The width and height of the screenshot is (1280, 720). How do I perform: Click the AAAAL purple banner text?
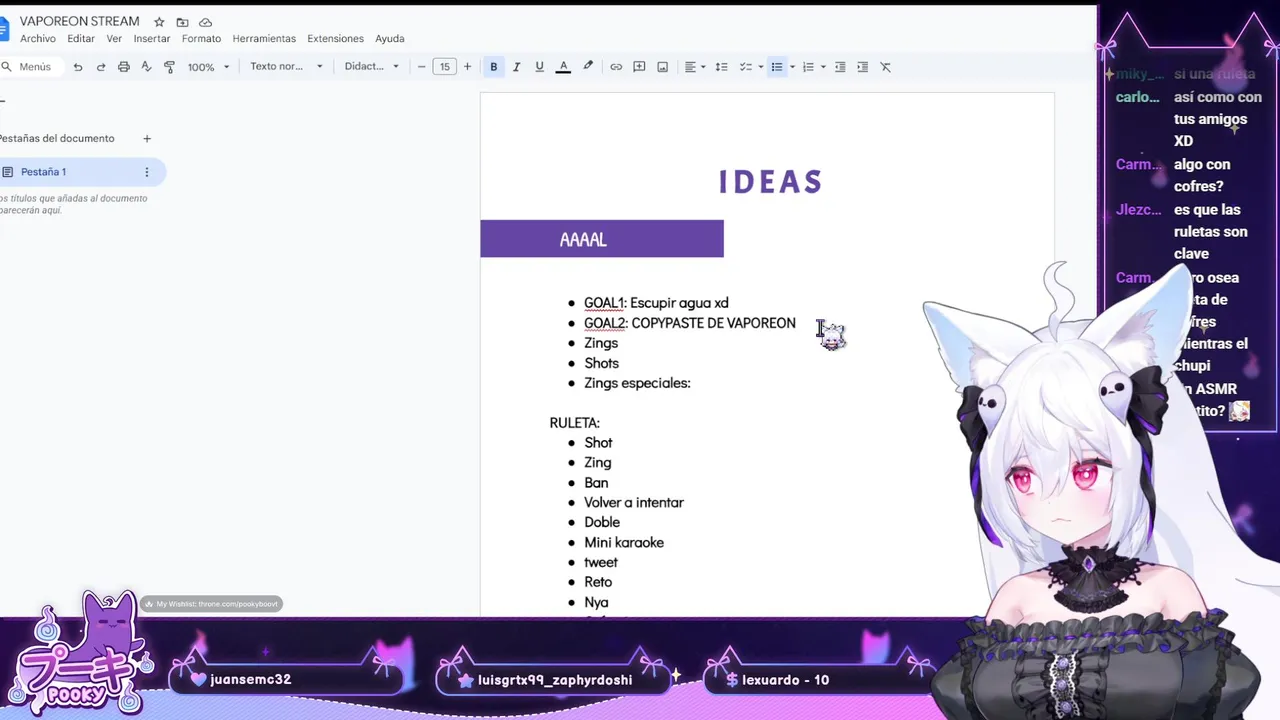click(x=583, y=240)
